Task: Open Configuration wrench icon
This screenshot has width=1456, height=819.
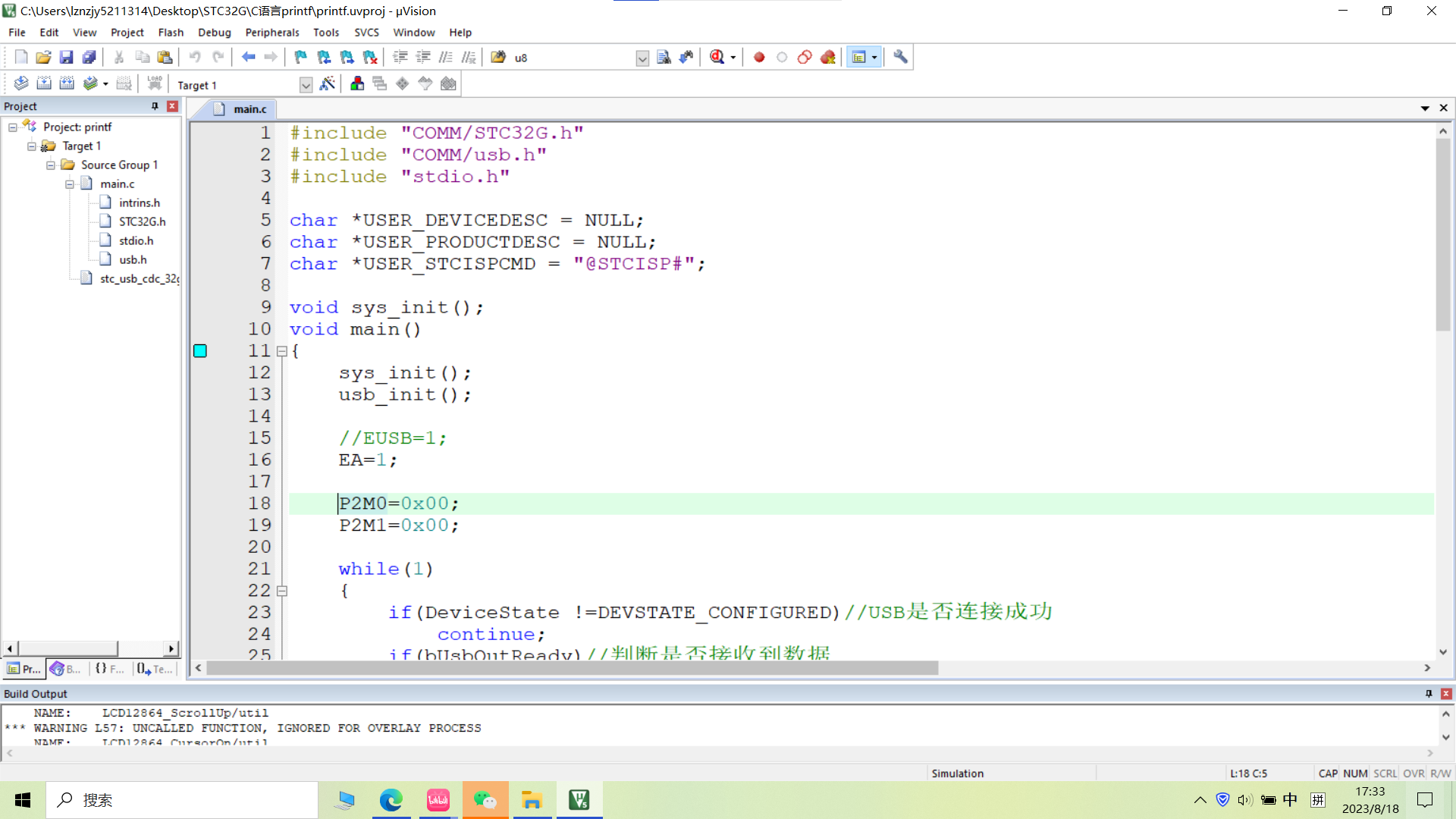Action: [x=900, y=57]
